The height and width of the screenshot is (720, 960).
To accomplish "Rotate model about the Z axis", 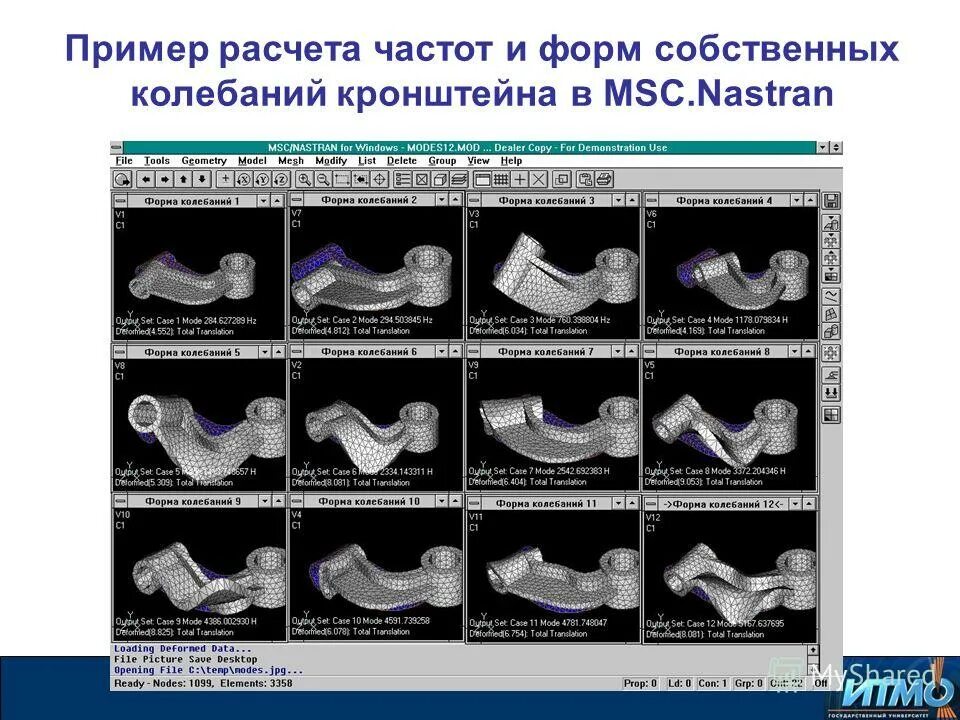I will pyautogui.click(x=281, y=179).
